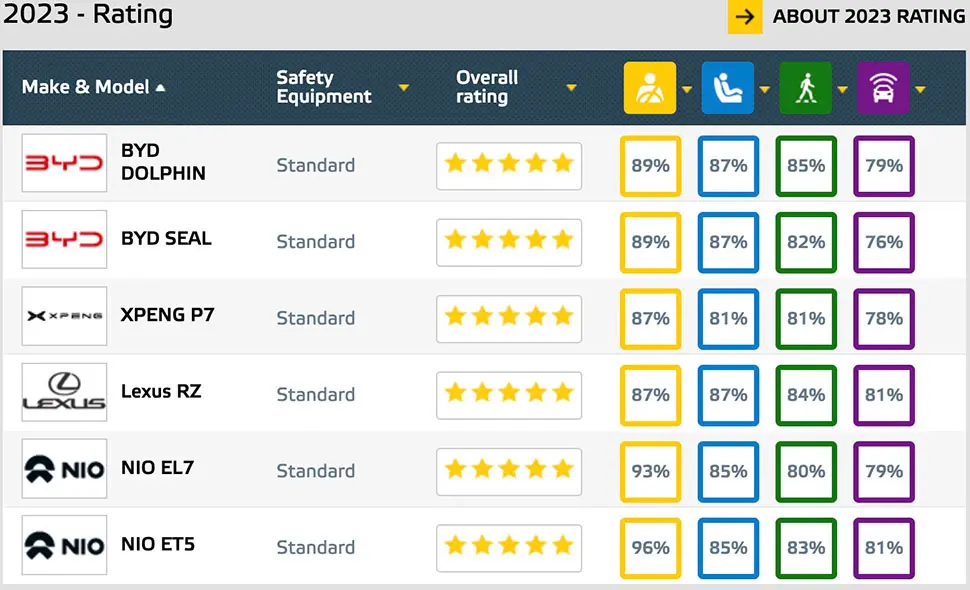
Task: Select the Lexus logo image
Action: 64,392
